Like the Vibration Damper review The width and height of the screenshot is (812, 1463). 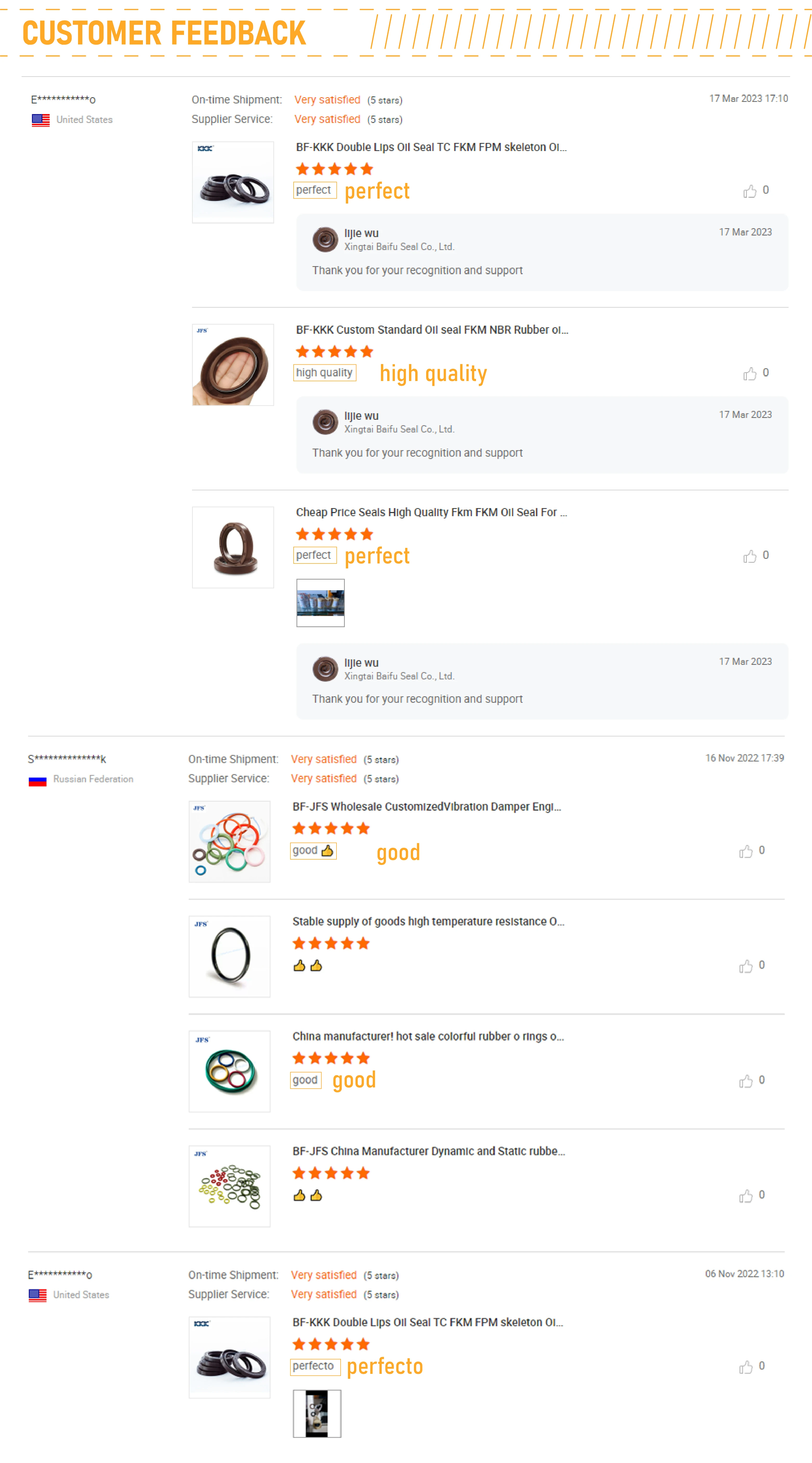[745, 851]
